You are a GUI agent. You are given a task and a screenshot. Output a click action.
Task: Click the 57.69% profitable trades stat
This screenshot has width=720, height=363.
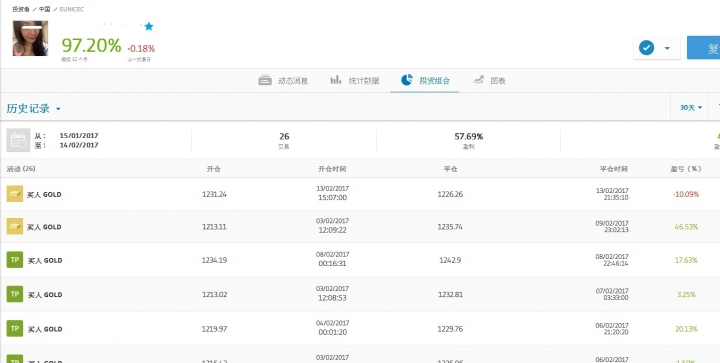468,136
